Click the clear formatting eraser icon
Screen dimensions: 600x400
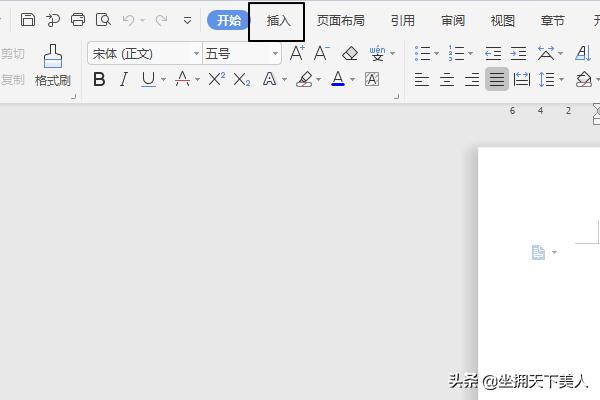350,54
